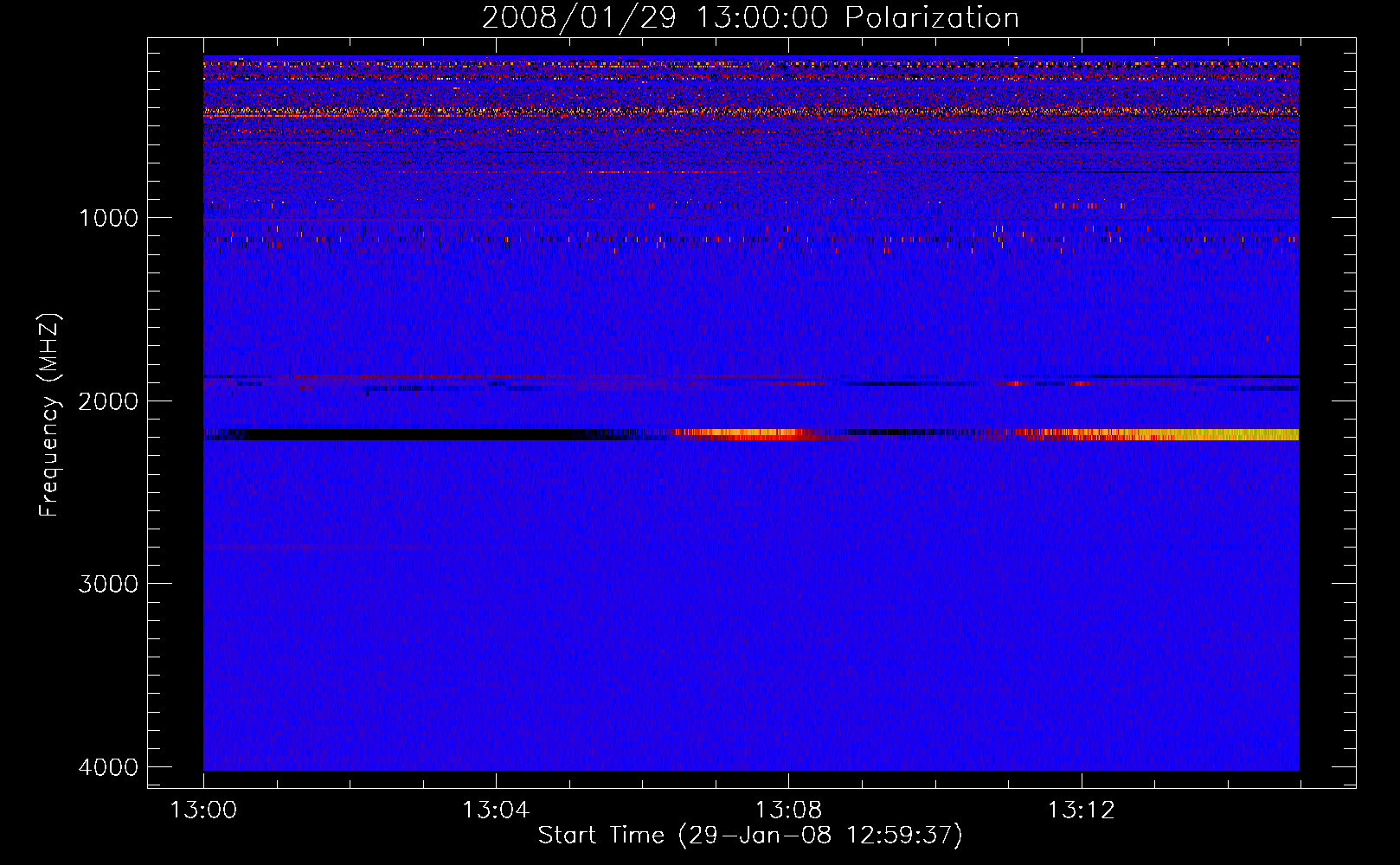
Task: Click the 13:12 time axis label
Action: [1082, 811]
